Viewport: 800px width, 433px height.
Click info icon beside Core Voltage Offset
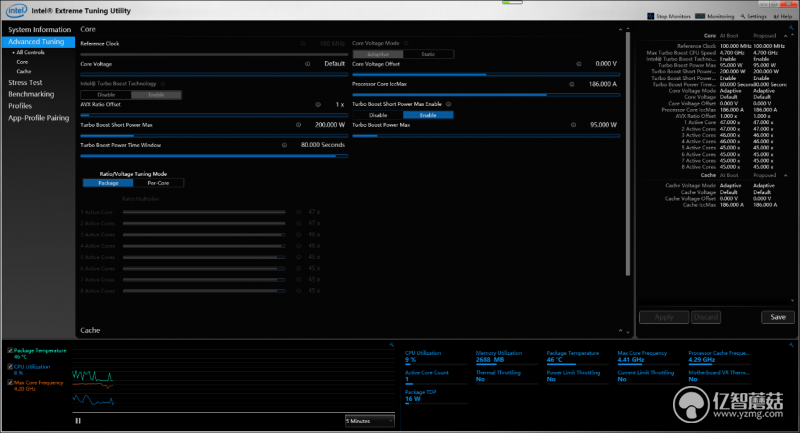pos(579,64)
